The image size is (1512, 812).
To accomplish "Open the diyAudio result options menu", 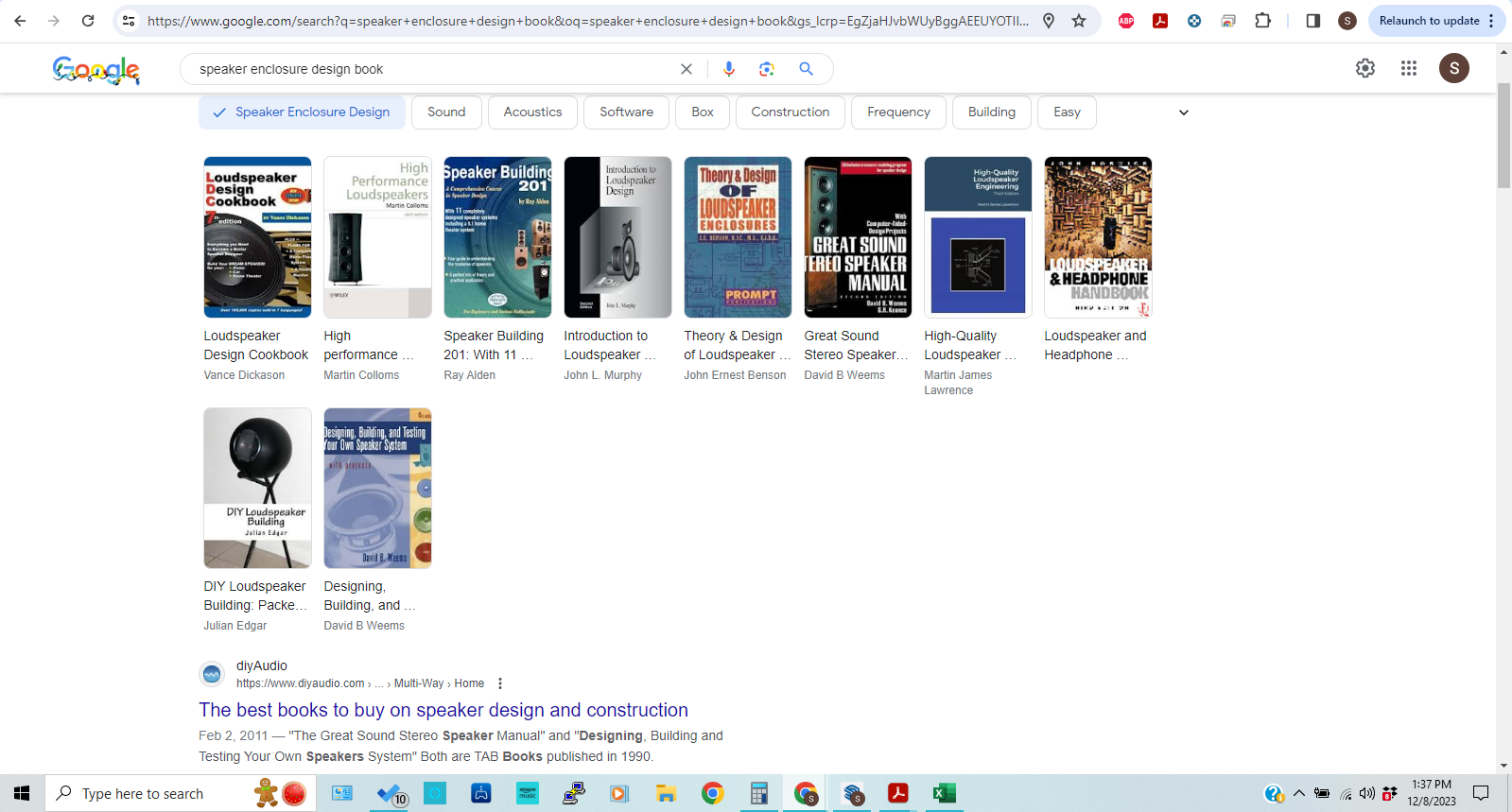I will [500, 683].
